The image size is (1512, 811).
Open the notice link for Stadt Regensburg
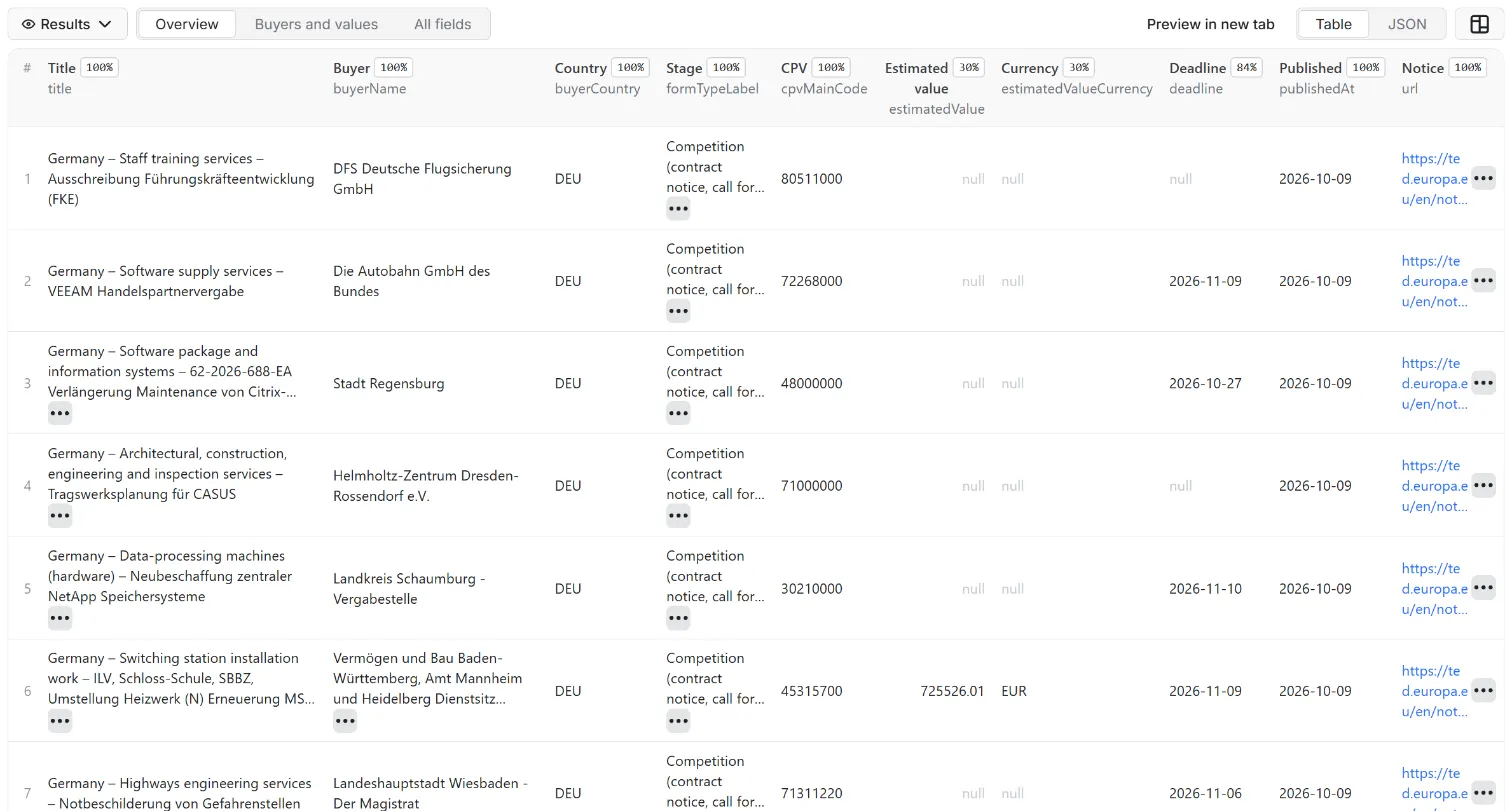(1435, 383)
